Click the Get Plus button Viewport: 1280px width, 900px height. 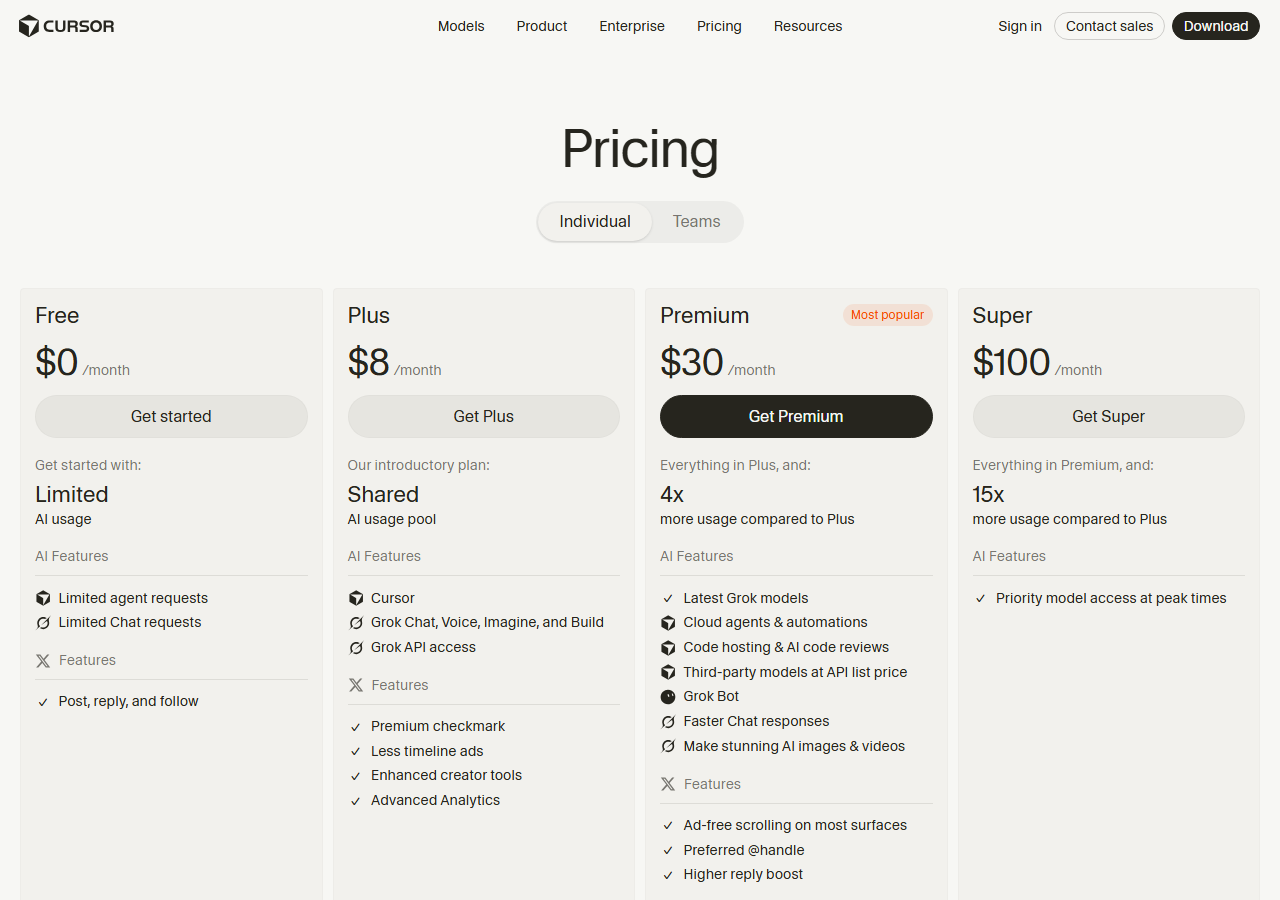pos(484,416)
